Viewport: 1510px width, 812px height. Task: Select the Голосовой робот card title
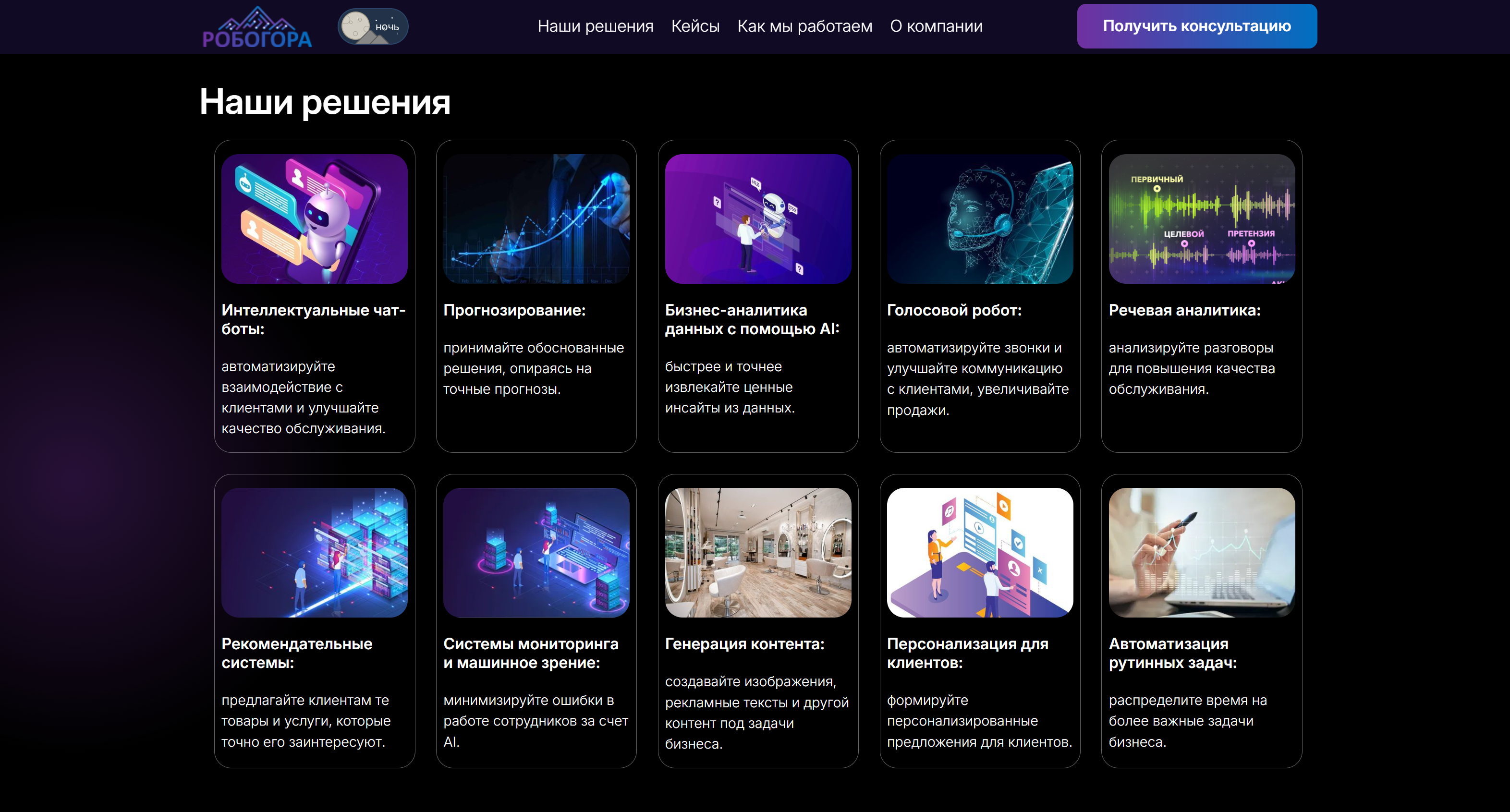[x=954, y=310]
